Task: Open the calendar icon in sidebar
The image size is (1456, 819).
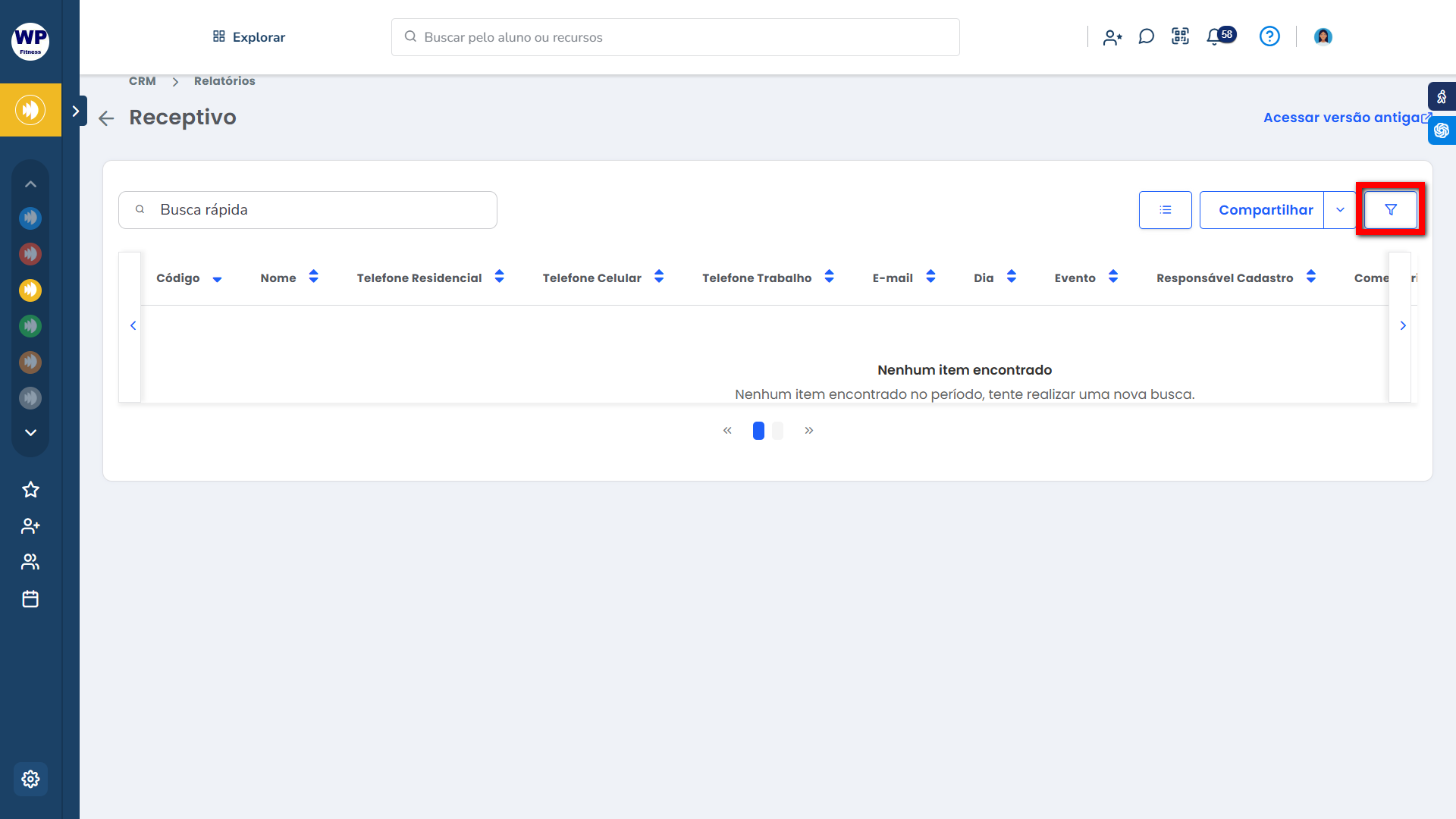Action: coord(30,599)
